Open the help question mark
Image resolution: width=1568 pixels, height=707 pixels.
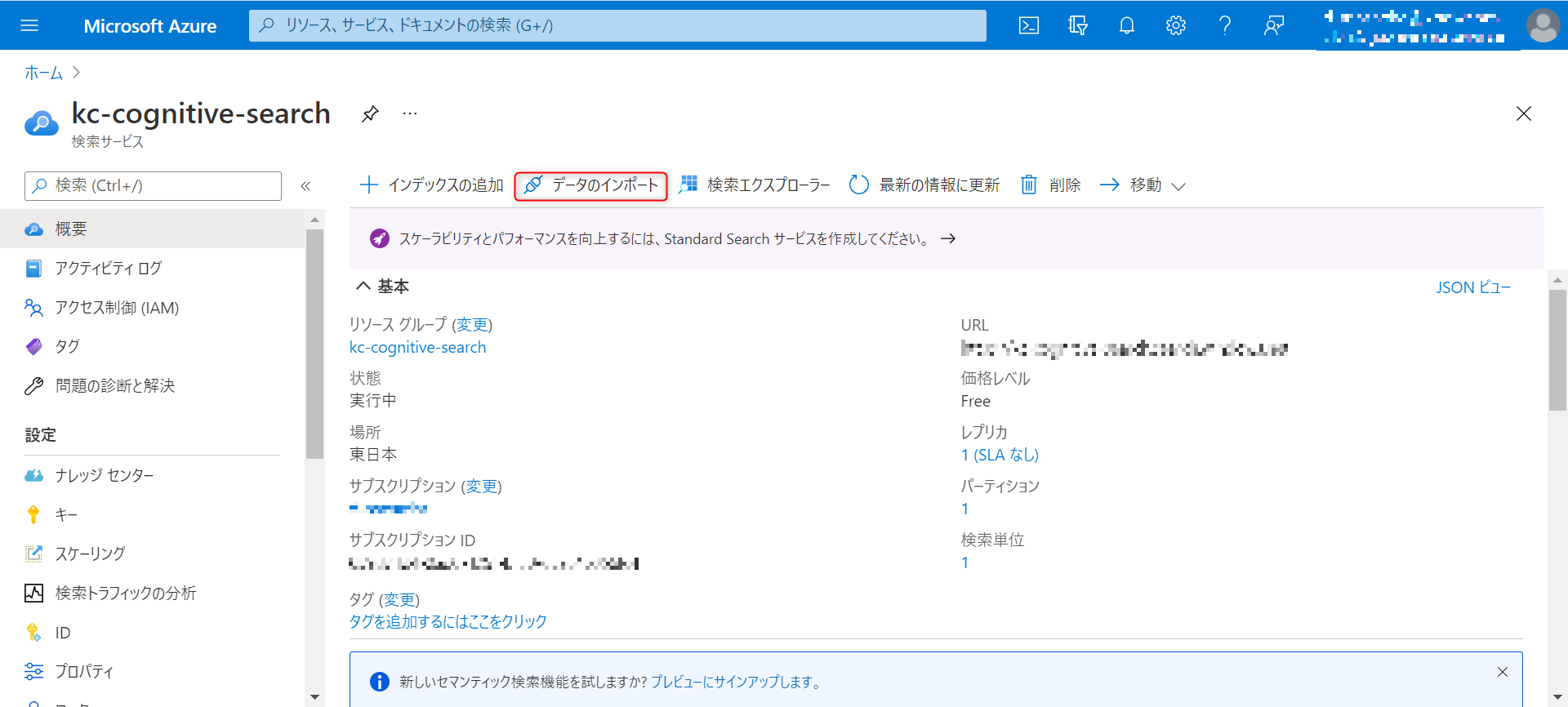coord(1225,25)
